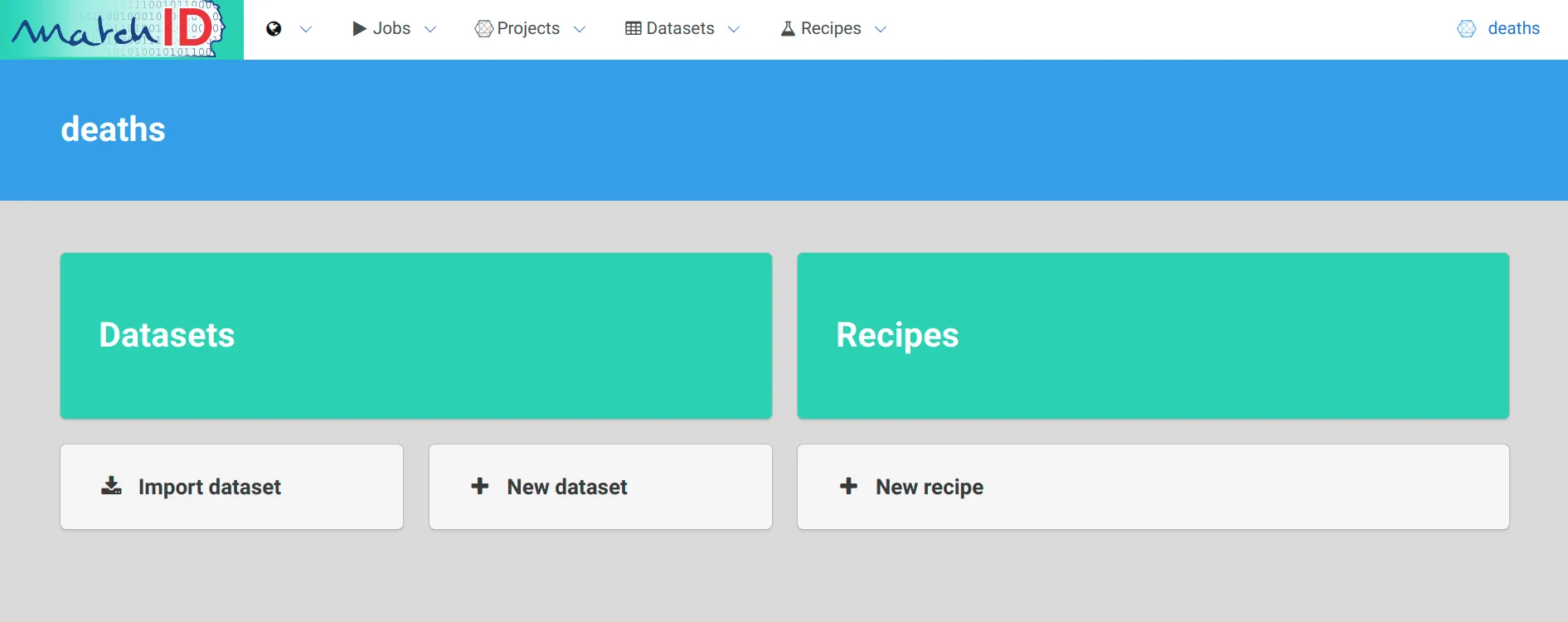Click the plus icon on New dataset

(x=479, y=487)
